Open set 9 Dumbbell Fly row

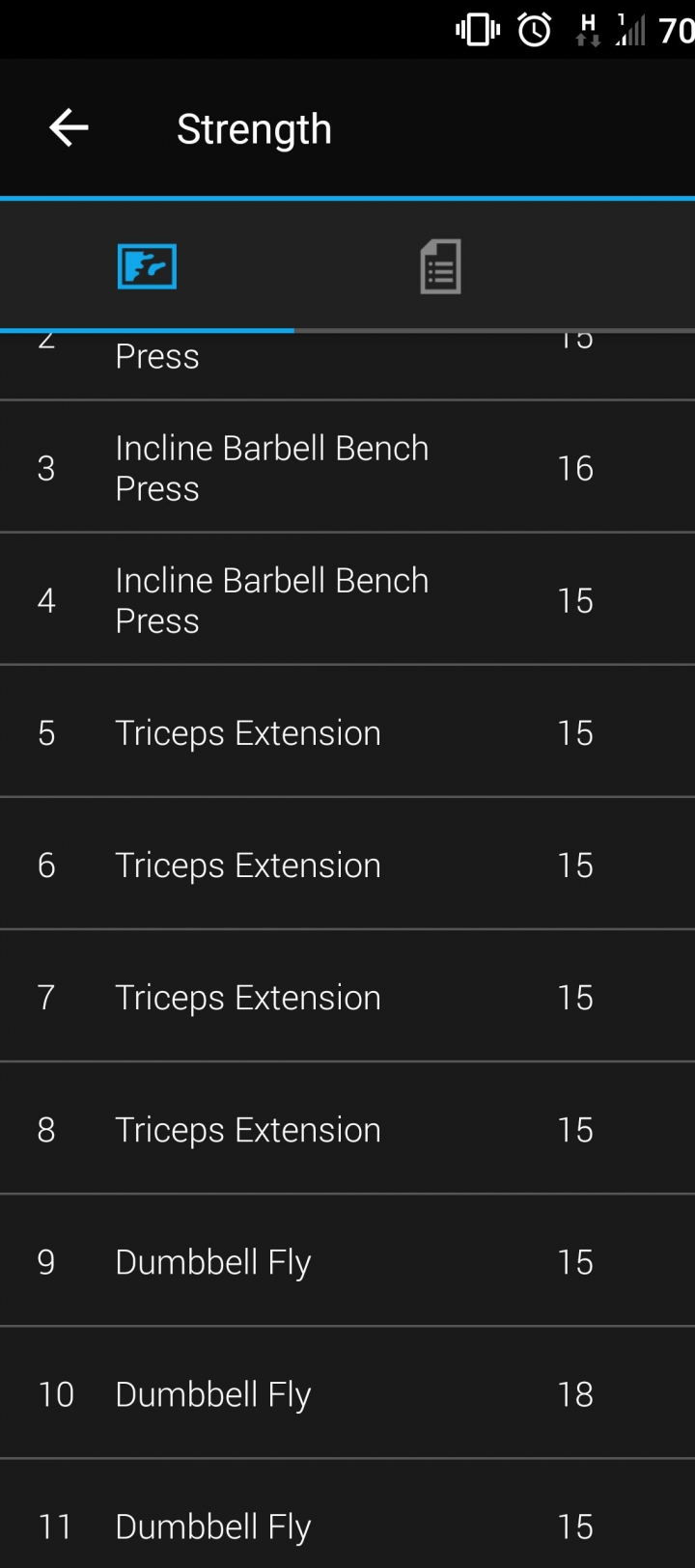pos(347,1260)
